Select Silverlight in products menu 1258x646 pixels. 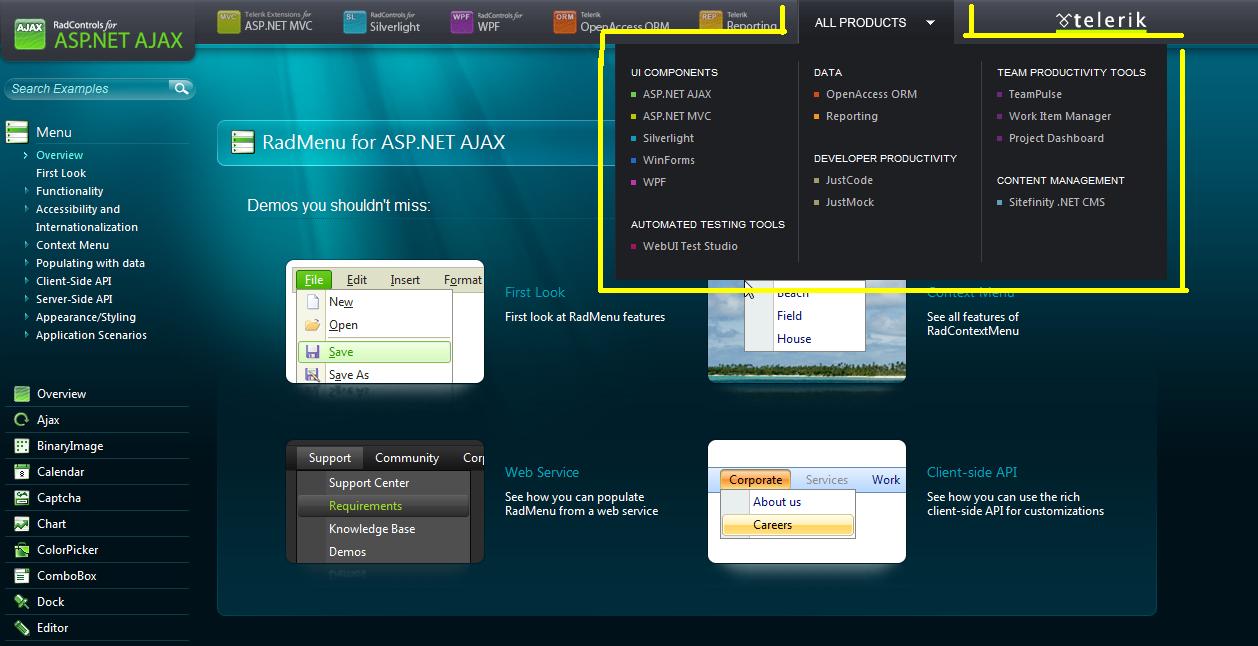point(668,138)
